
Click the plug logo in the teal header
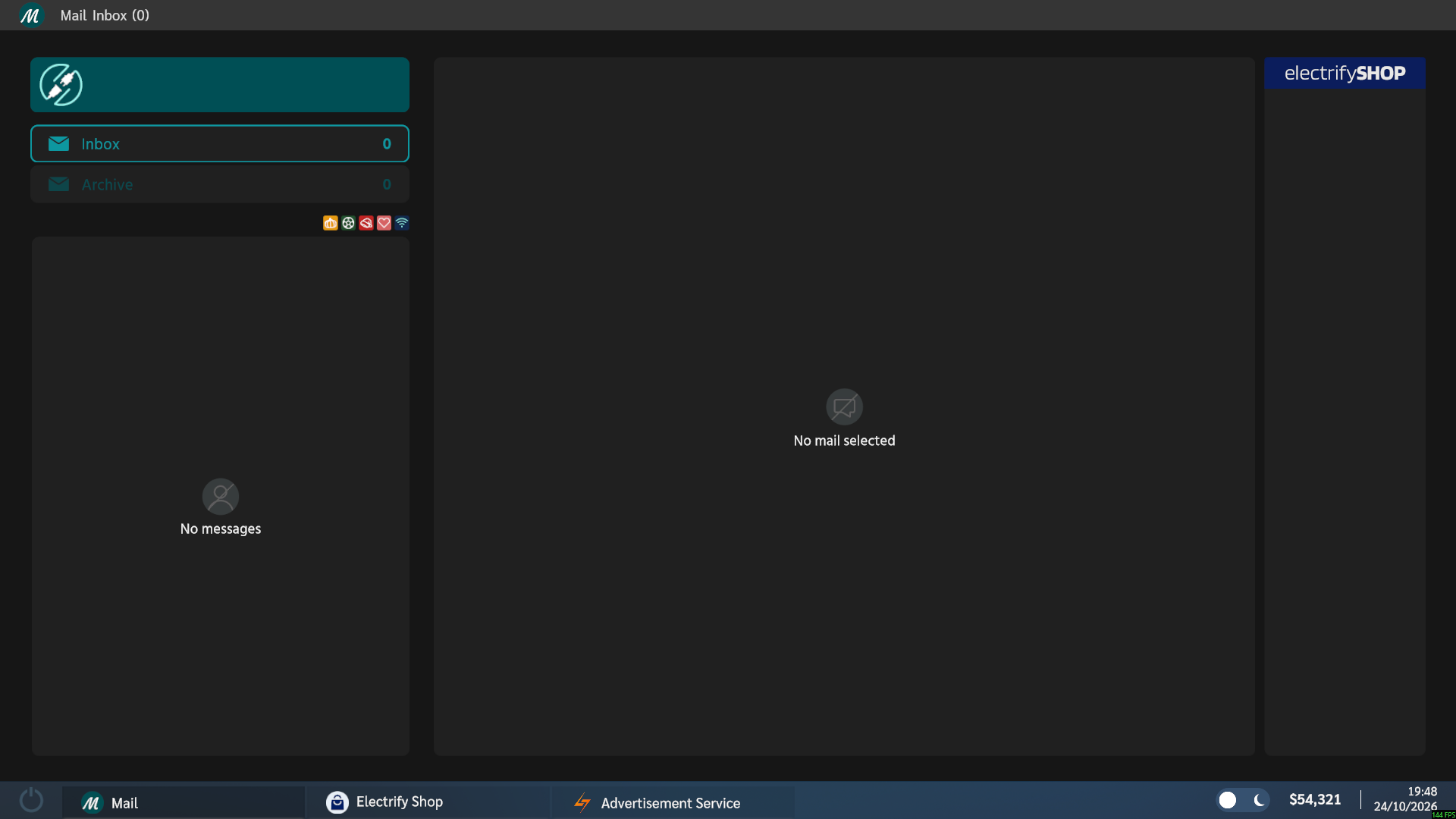coord(61,85)
